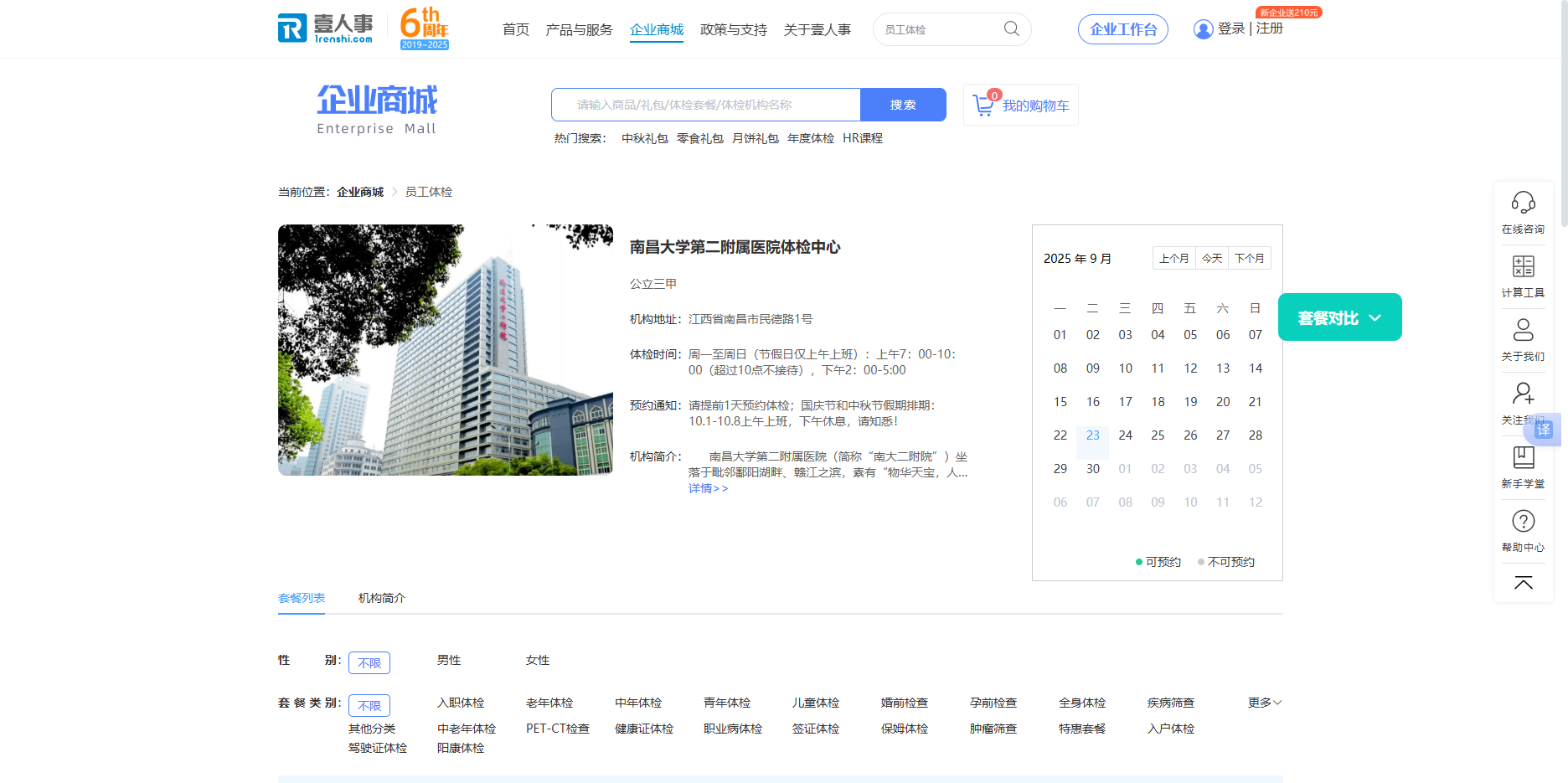Open the shopping cart icon
Image resolution: width=1568 pixels, height=783 pixels.
983,106
